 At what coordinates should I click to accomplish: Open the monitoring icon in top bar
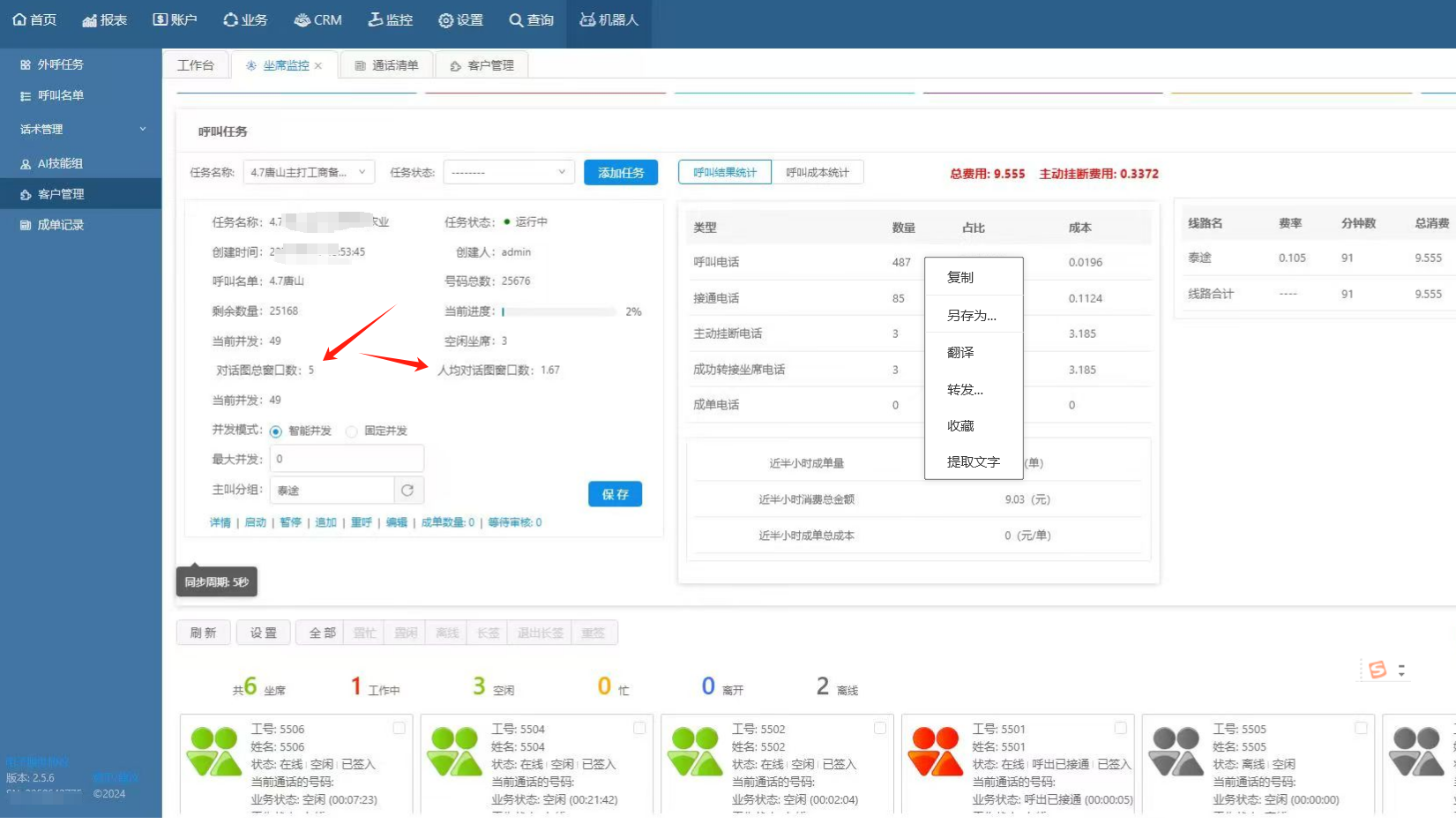376,19
